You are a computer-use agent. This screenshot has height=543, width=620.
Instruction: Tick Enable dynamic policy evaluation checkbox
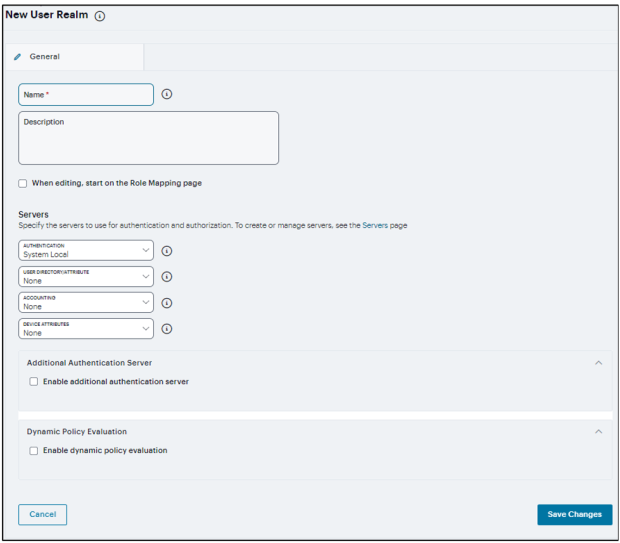(34, 451)
